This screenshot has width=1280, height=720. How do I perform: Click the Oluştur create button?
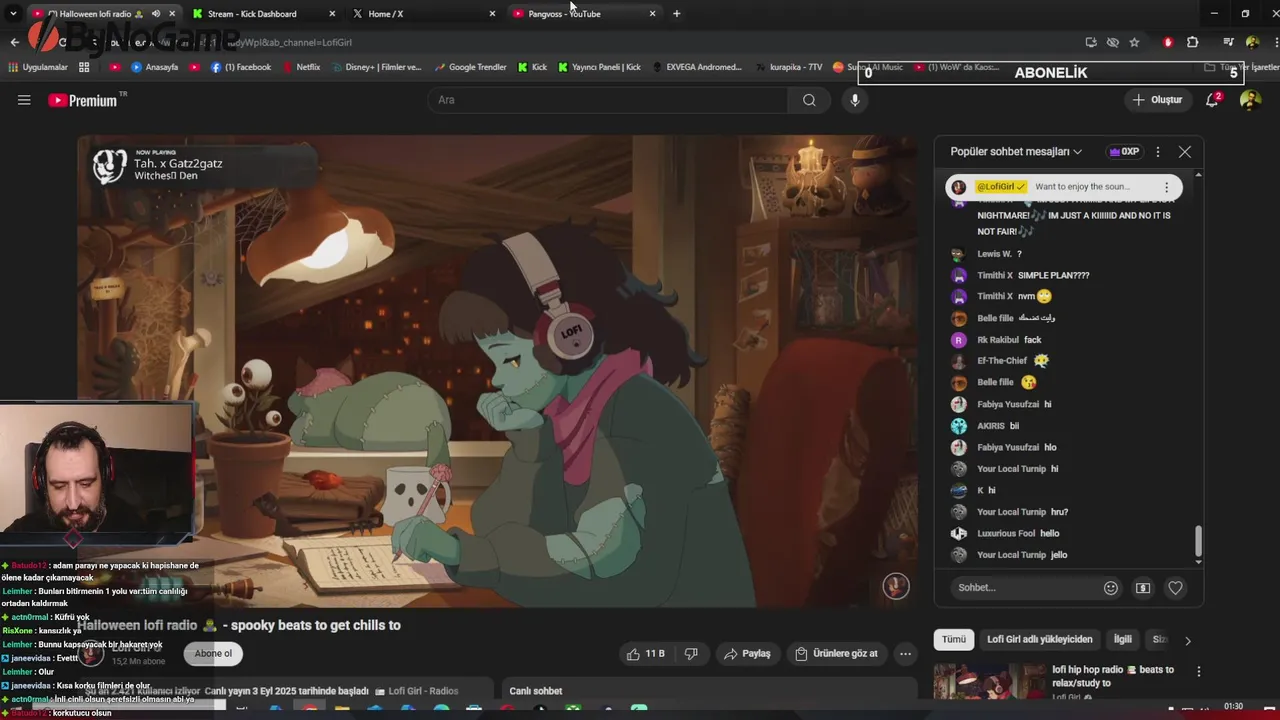click(1157, 100)
